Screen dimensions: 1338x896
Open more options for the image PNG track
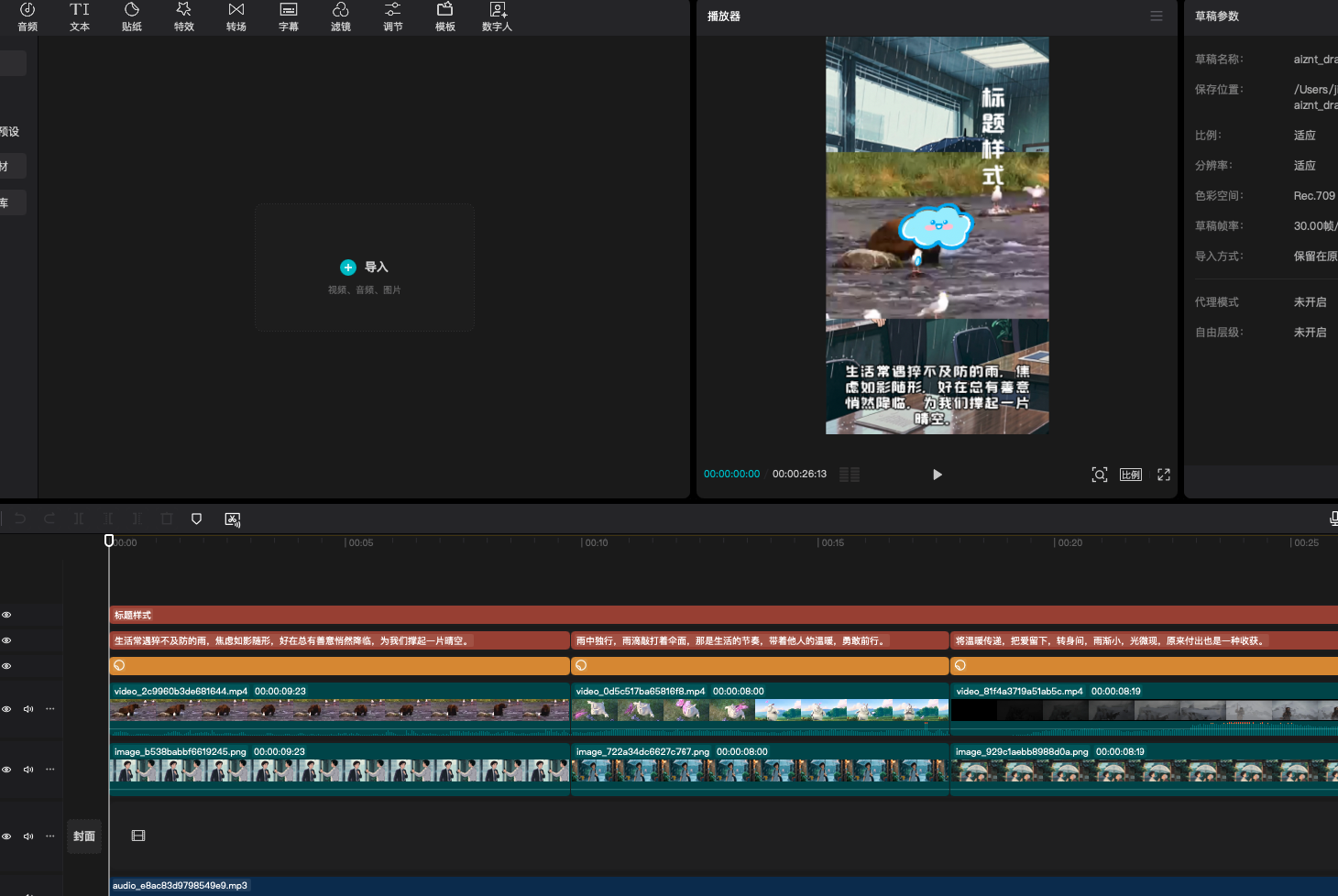tap(50, 770)
